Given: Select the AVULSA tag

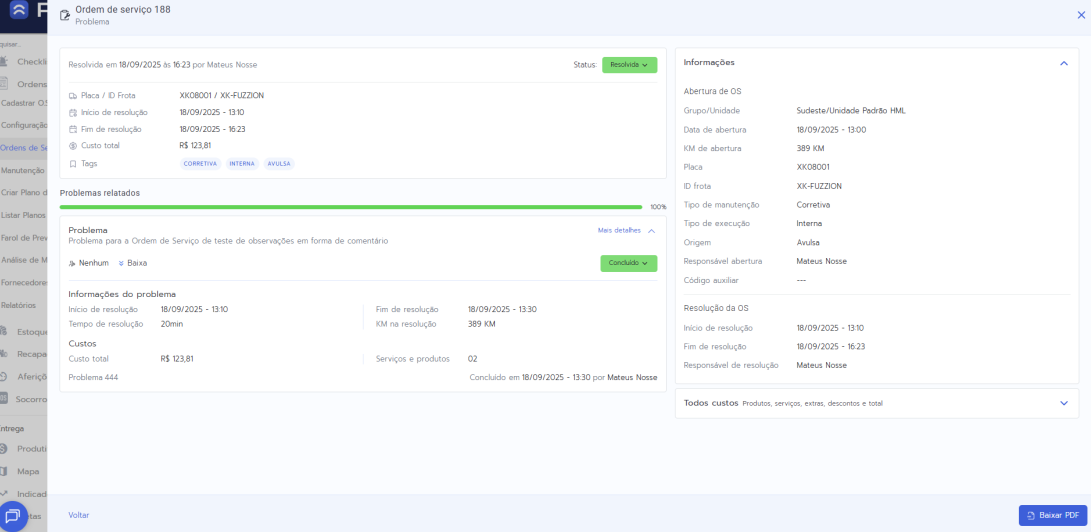Looking at the screenshot, I should (x=279, y=163).
